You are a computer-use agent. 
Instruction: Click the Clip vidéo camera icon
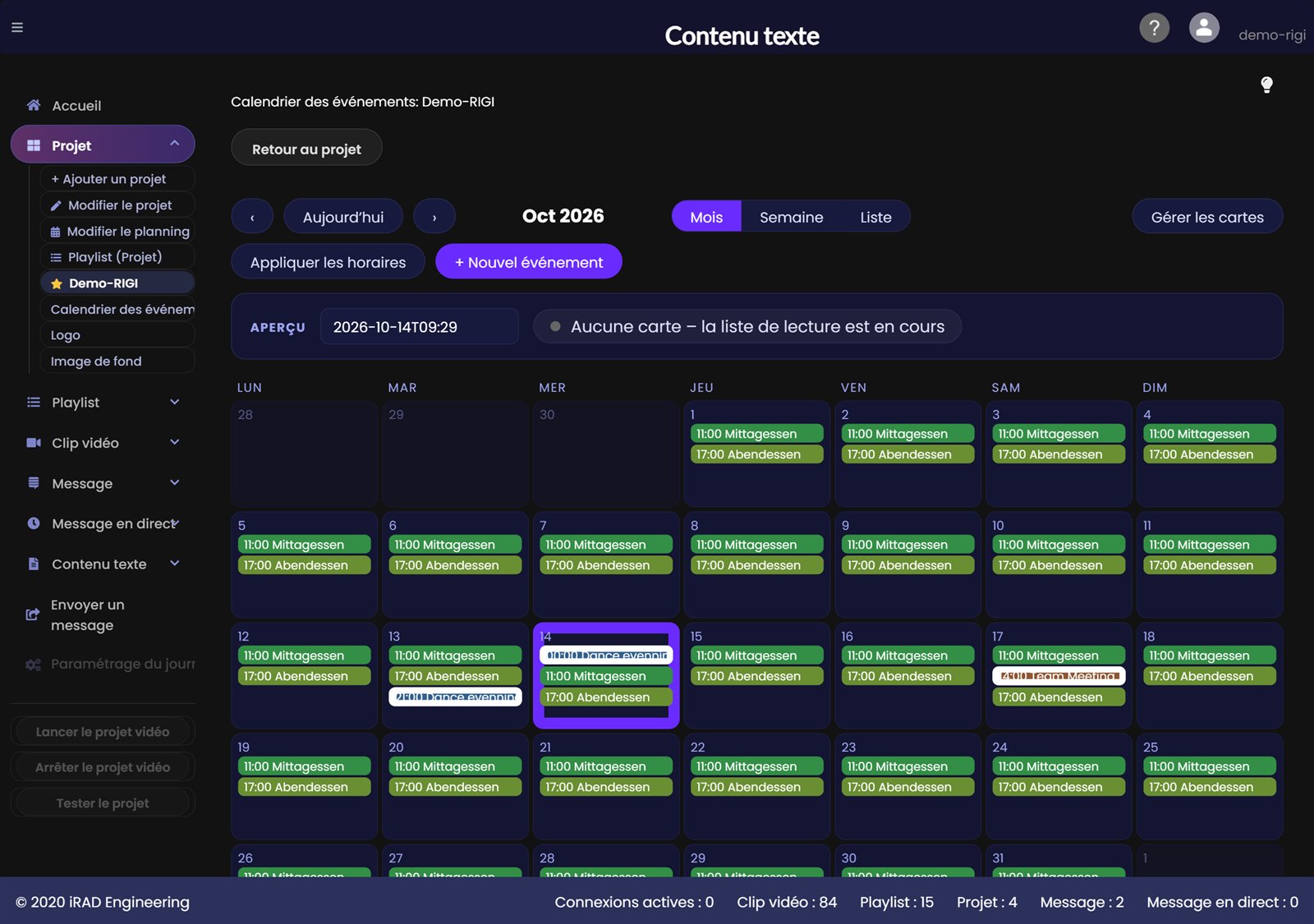34,443
